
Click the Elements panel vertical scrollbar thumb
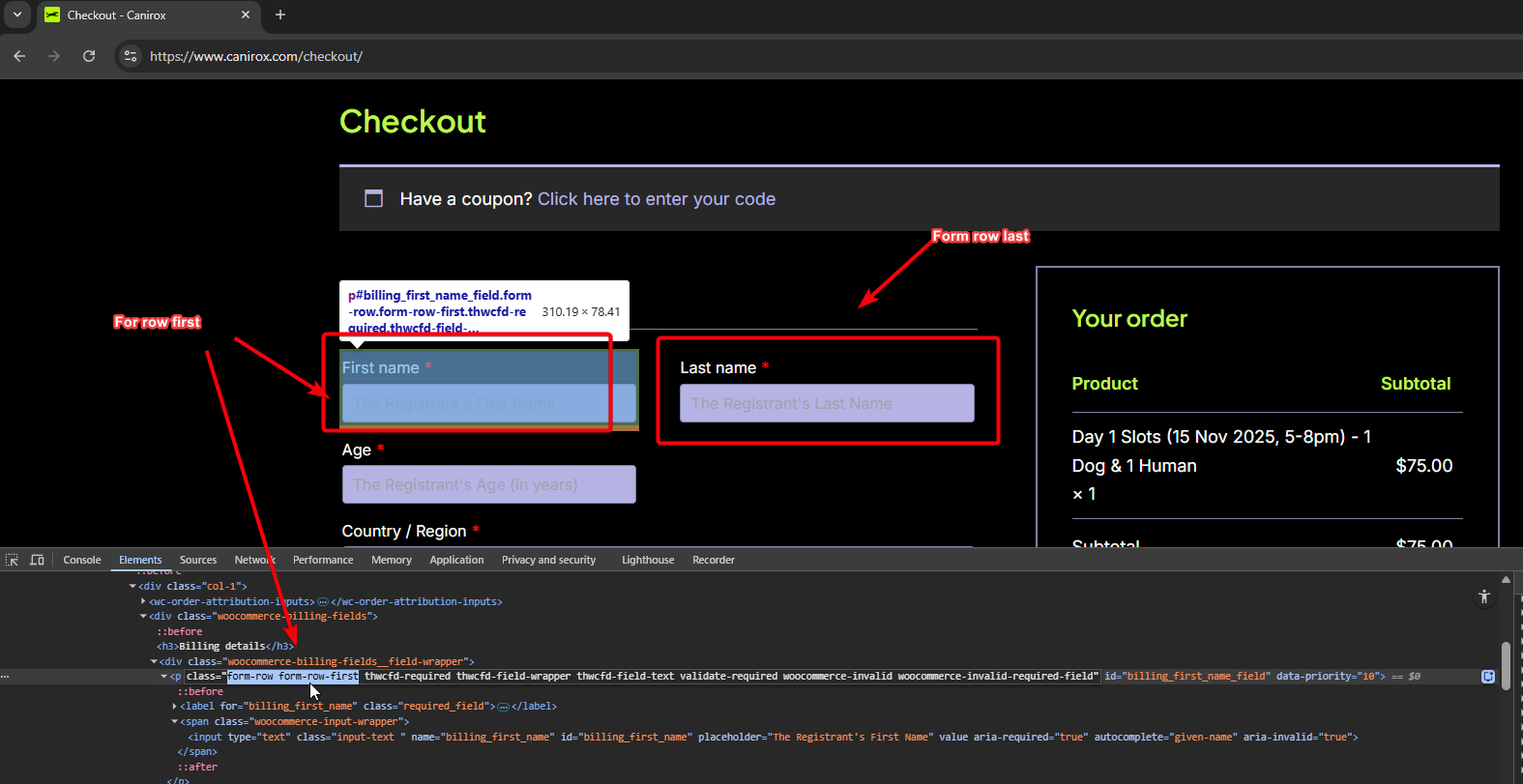(x=1505, y=665)
